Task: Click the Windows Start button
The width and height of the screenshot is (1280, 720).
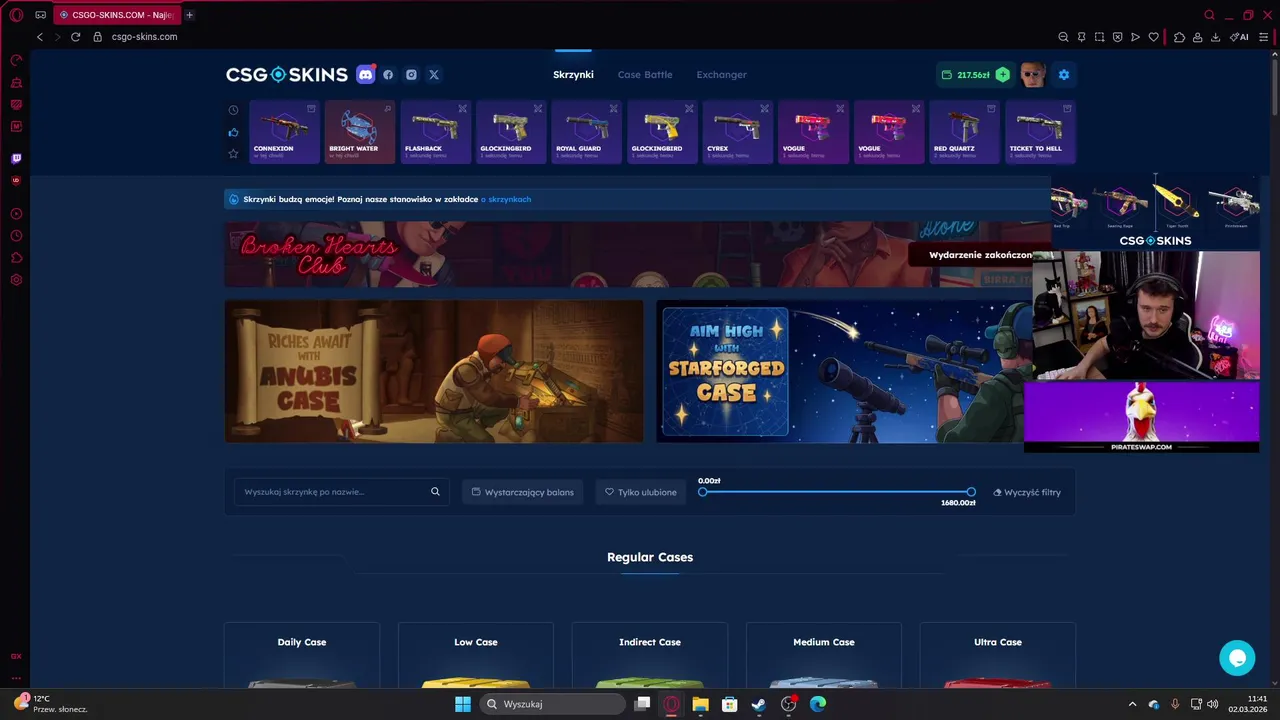Action: [x=463, y=704]
